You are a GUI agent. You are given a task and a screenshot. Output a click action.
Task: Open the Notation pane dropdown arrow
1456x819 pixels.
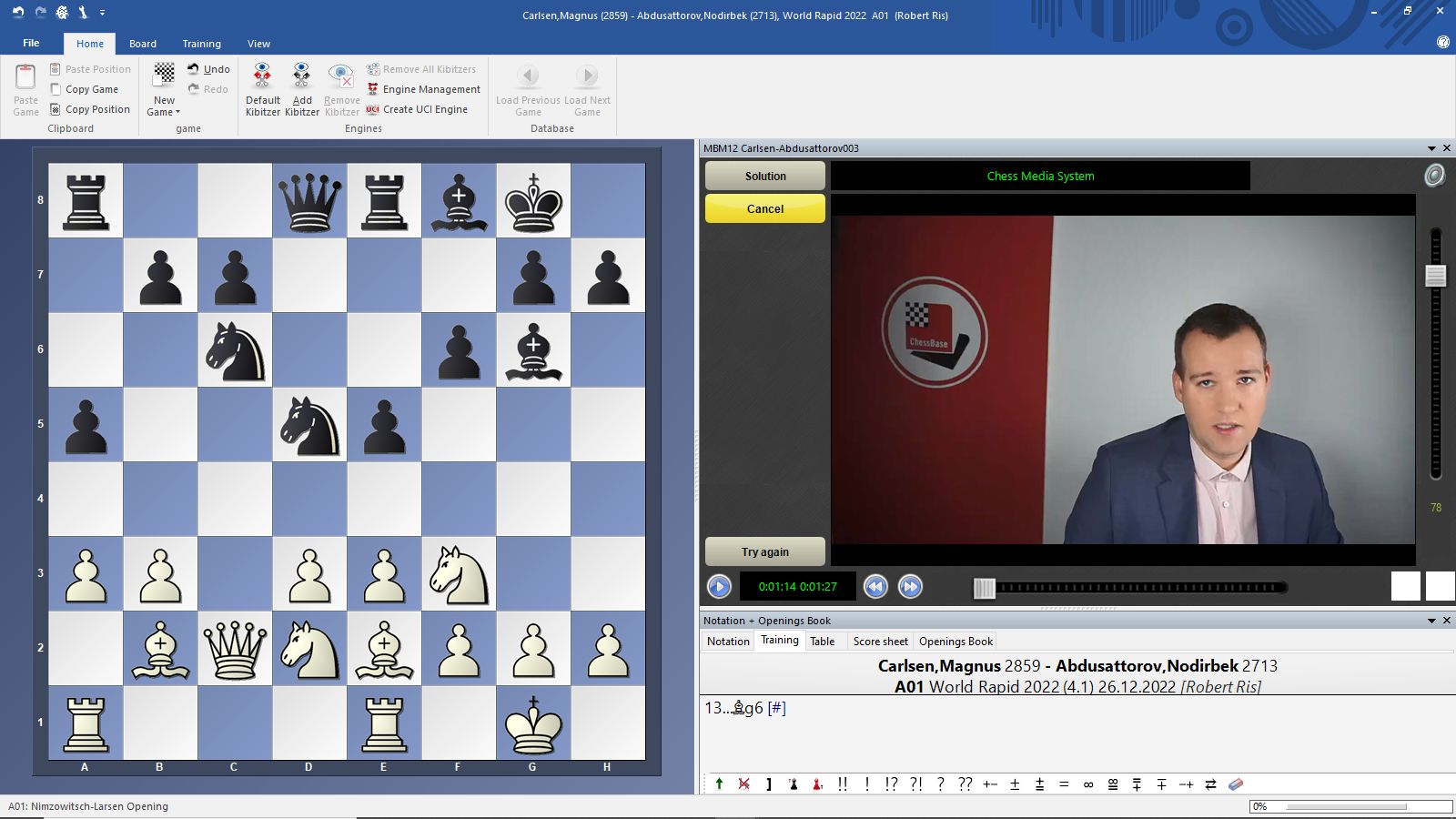(1431, 621)
